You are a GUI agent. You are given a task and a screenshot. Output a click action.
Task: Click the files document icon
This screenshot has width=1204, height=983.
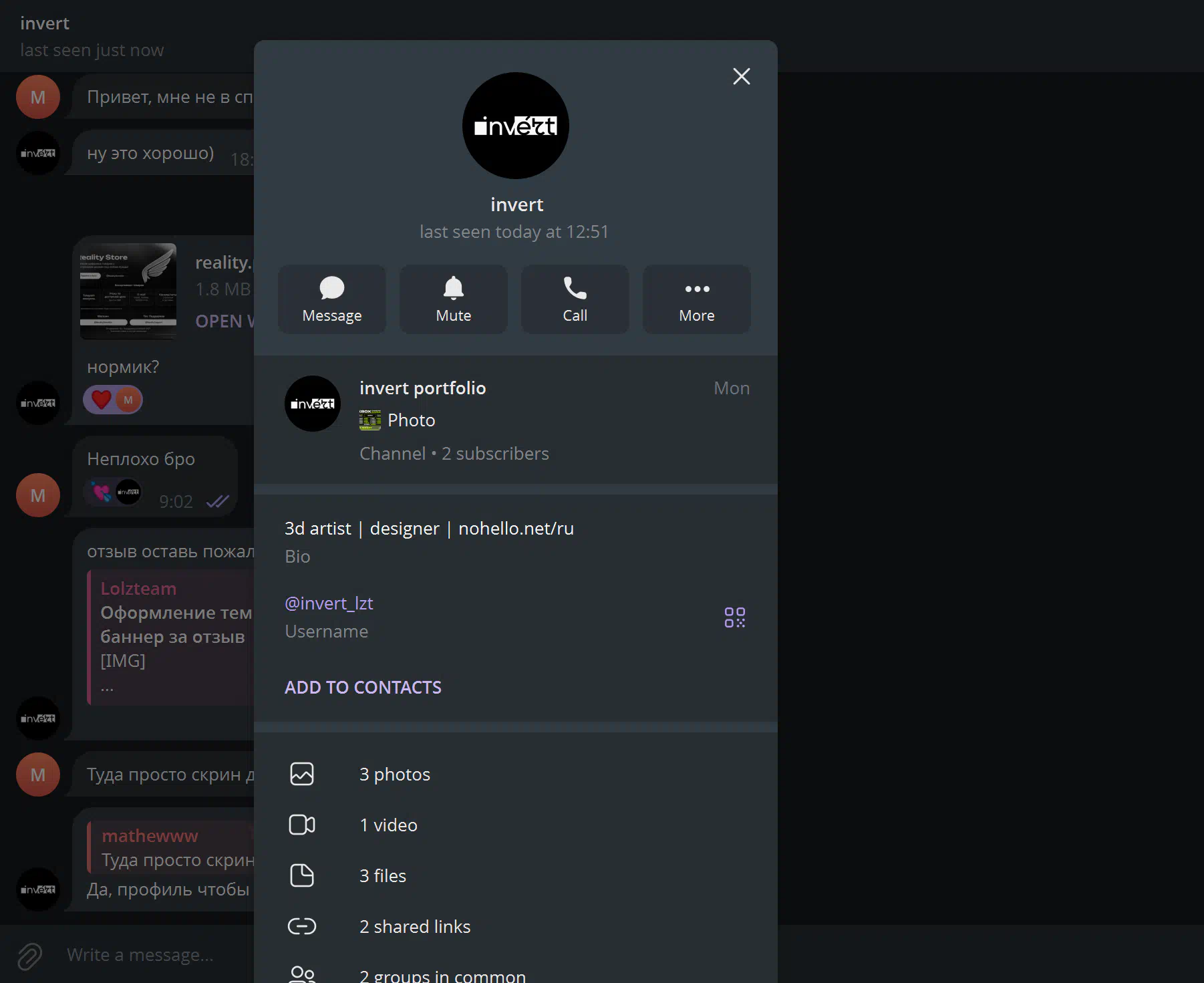(x=302, y=875)
